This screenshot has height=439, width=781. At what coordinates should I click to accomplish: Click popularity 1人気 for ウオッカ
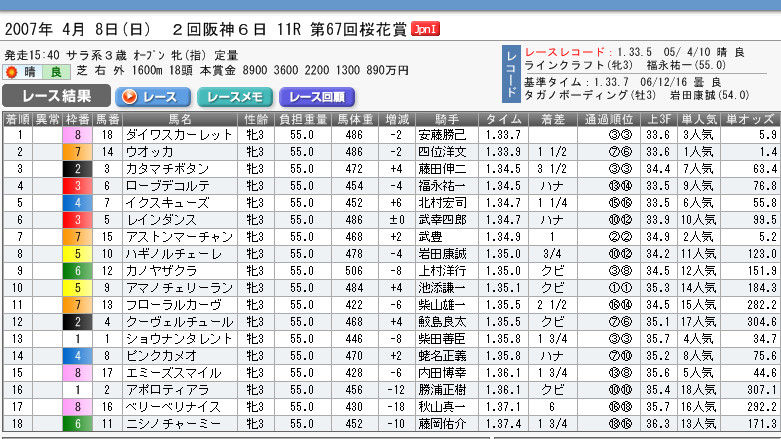point(698,152)
